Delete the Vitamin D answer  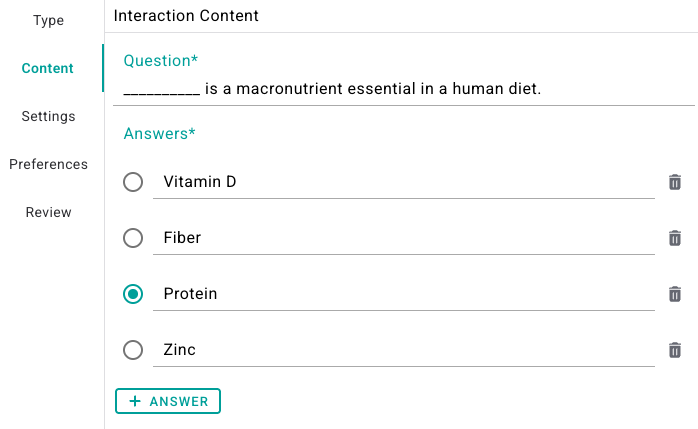675,182
